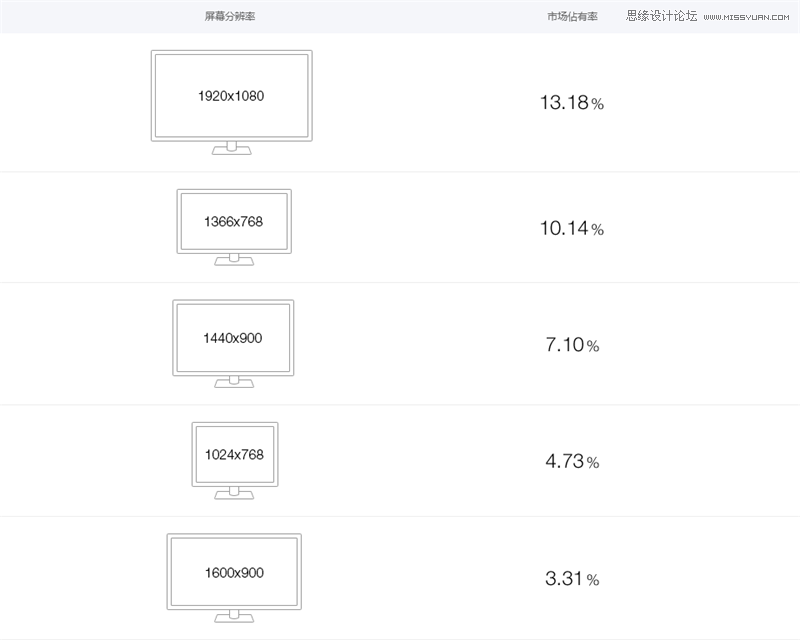Choose the 1024x768 monitor icon
Image resolution: width=800 pixels, height=640 pixels.
[235, 460]
